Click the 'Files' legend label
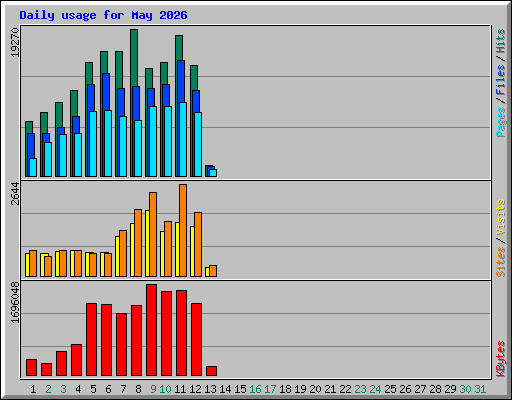 (501, 79)
